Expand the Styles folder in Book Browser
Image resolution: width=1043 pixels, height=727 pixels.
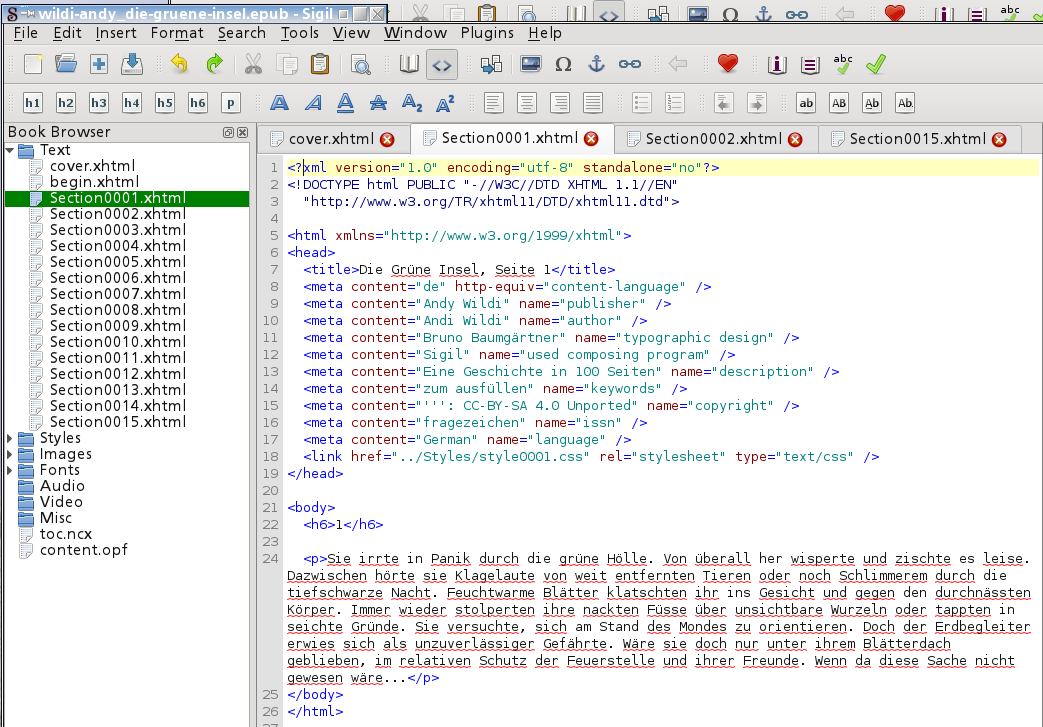(11, 438)
